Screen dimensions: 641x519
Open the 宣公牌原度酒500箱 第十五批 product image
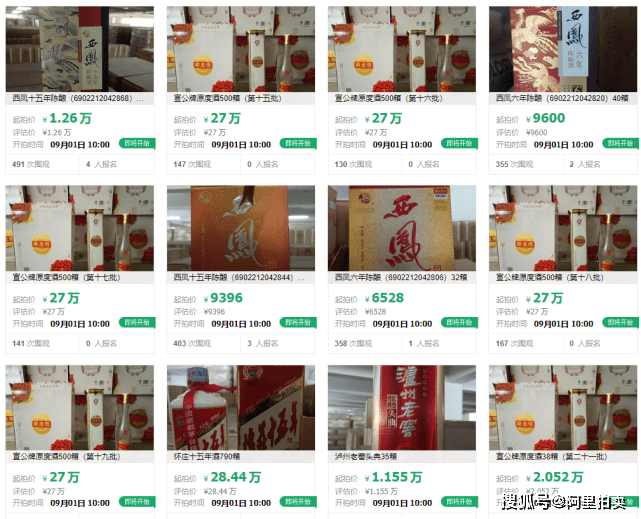pos(241,49)
